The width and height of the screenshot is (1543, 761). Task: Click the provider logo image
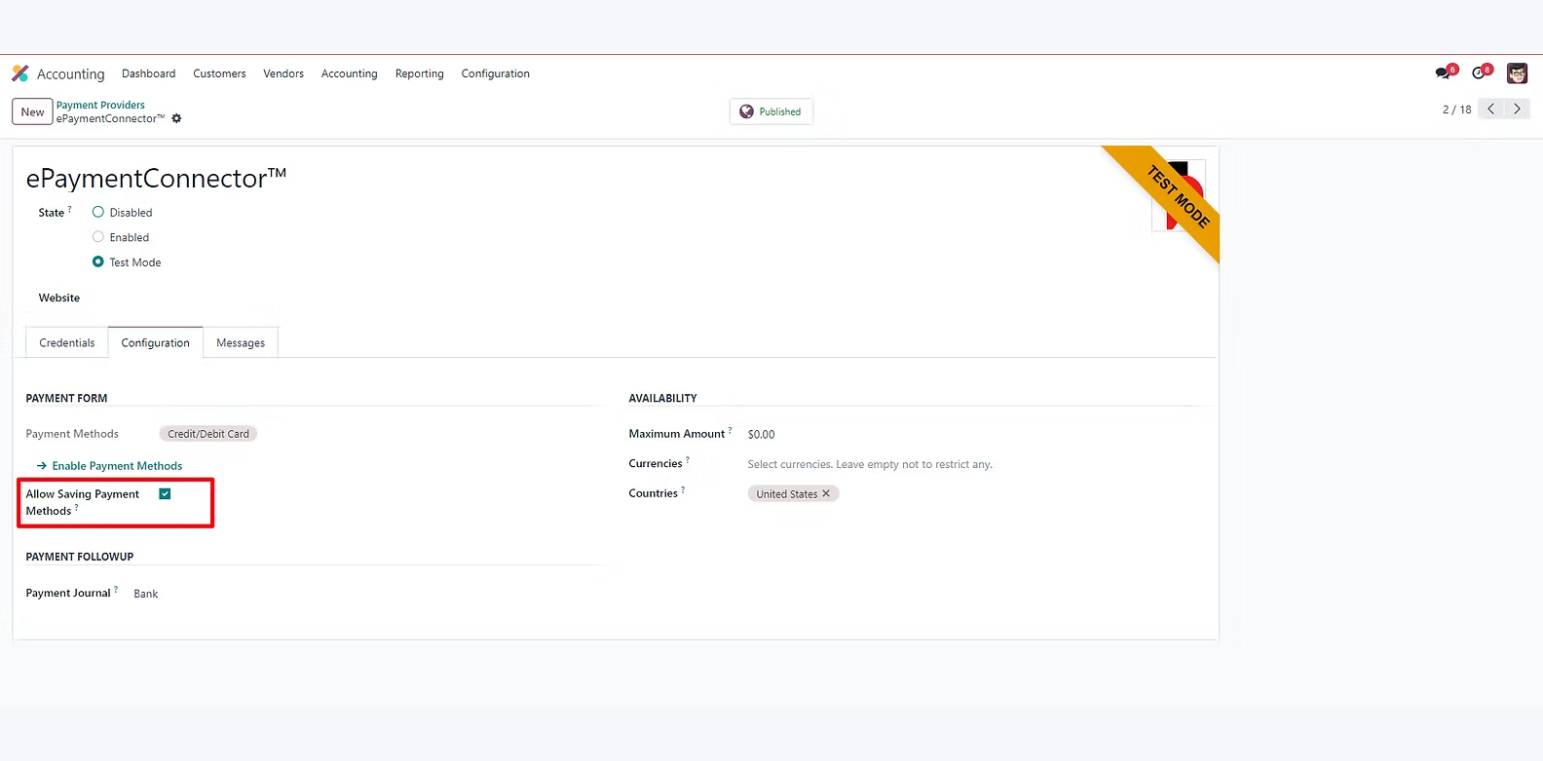pyautogui.click(x=1178, y=195)
